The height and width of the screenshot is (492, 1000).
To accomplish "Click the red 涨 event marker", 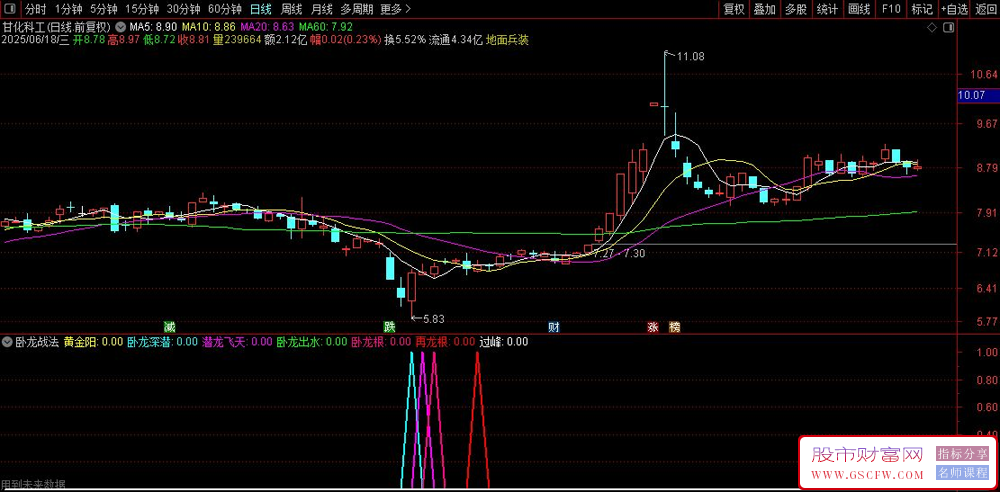I will (653, 327).
